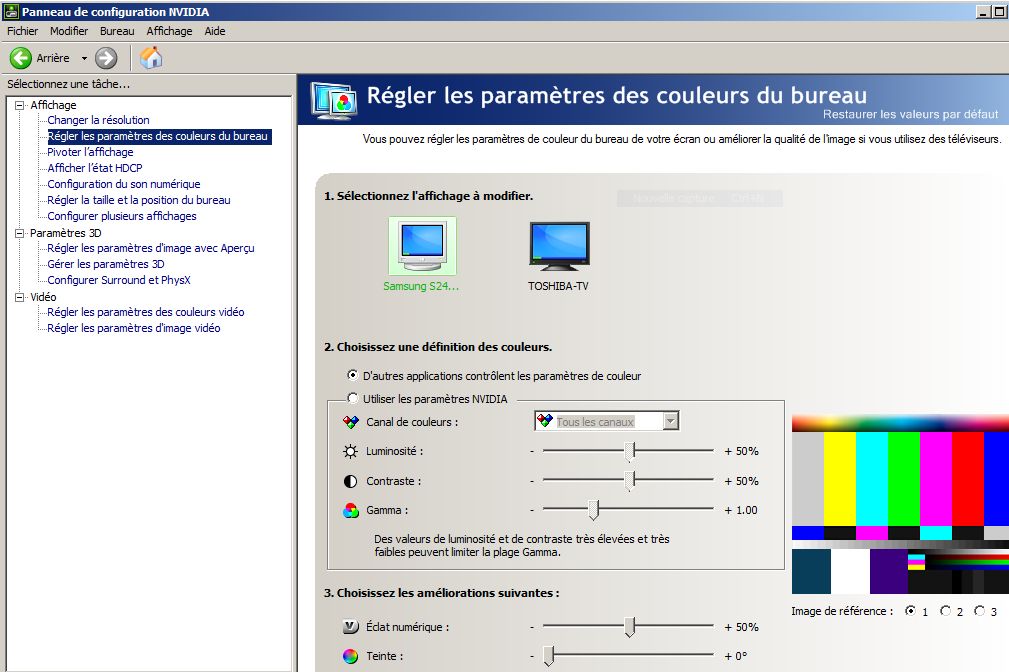Select the TOSHIBA-TV display icon

pyautogui.click(x=559, y=246)
